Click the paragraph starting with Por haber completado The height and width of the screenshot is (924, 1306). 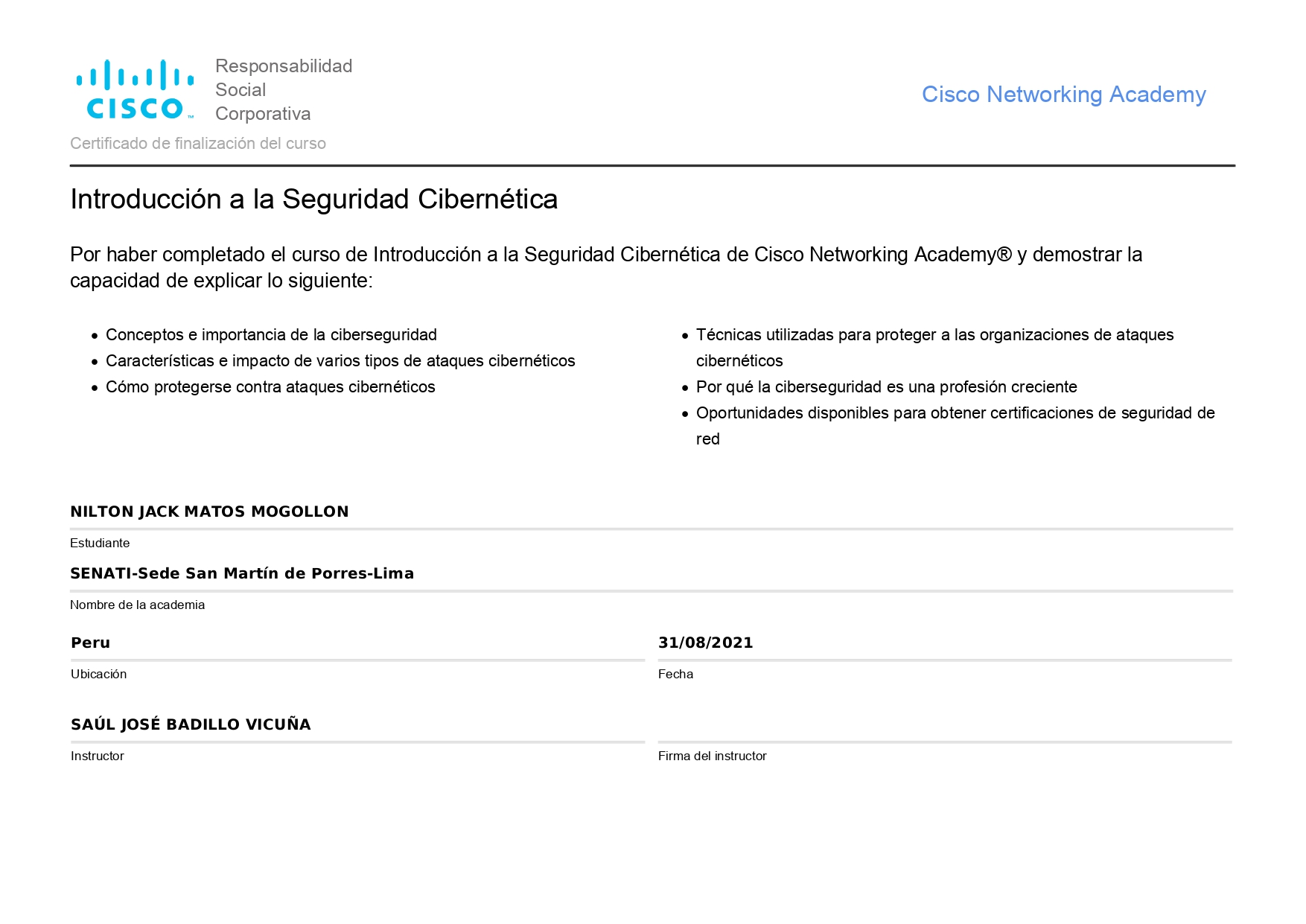coord(605,267)
